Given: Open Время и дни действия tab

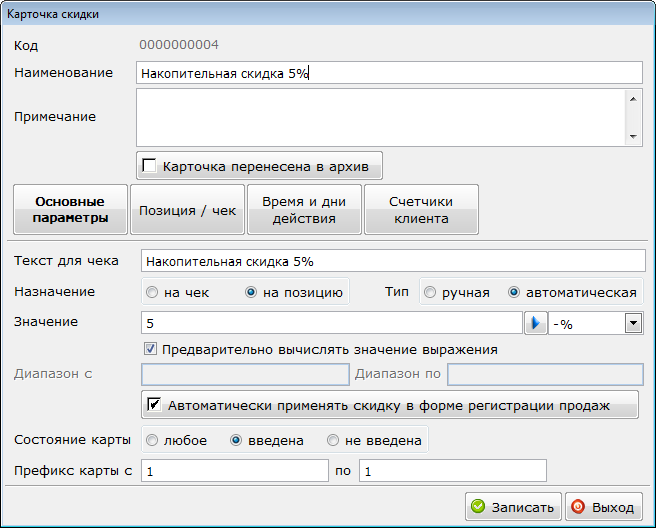Looking at the screenshot, I should 304,209.
